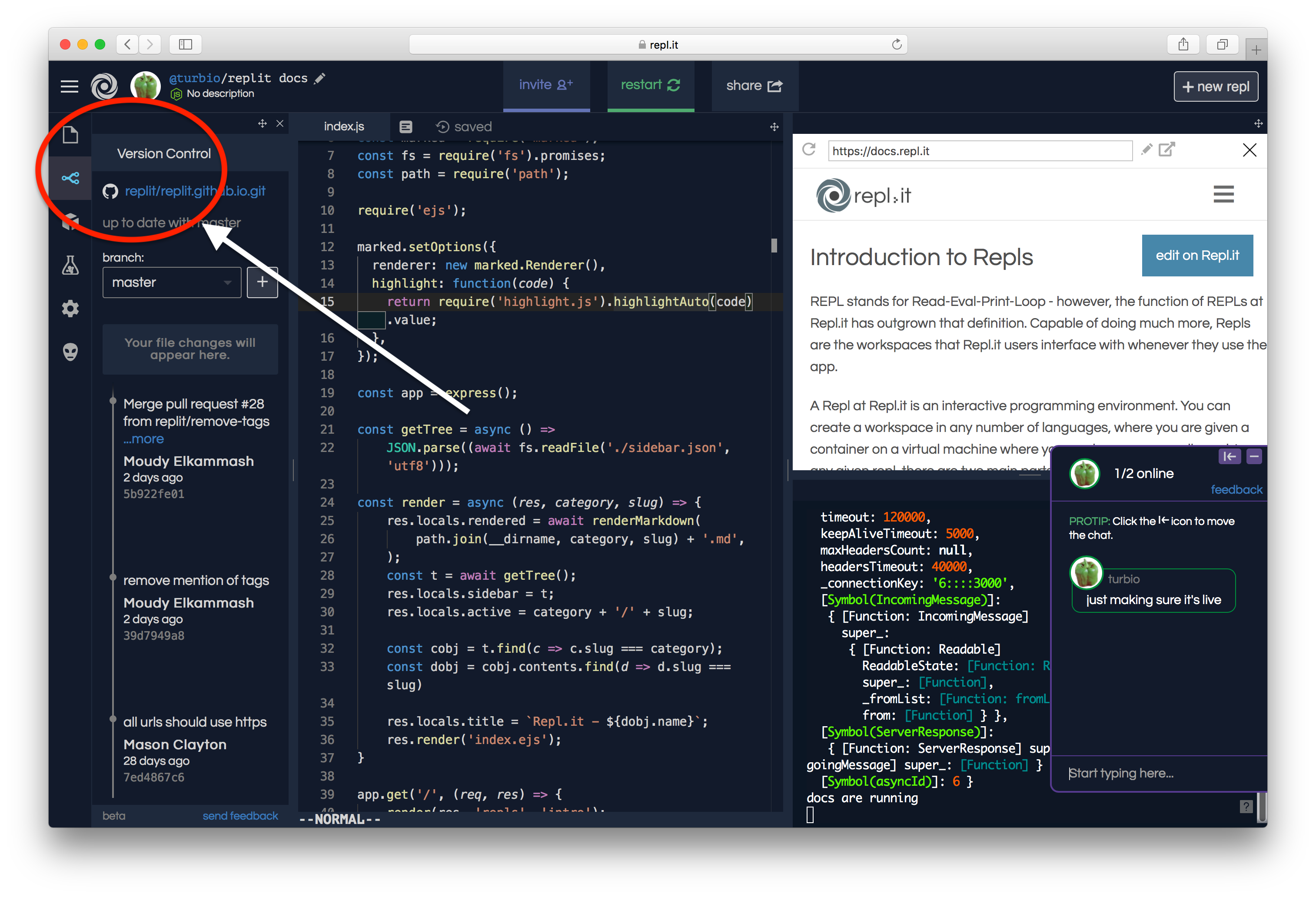
Task: Go back with Safari back arrow
Action: [x=128, y=44]
